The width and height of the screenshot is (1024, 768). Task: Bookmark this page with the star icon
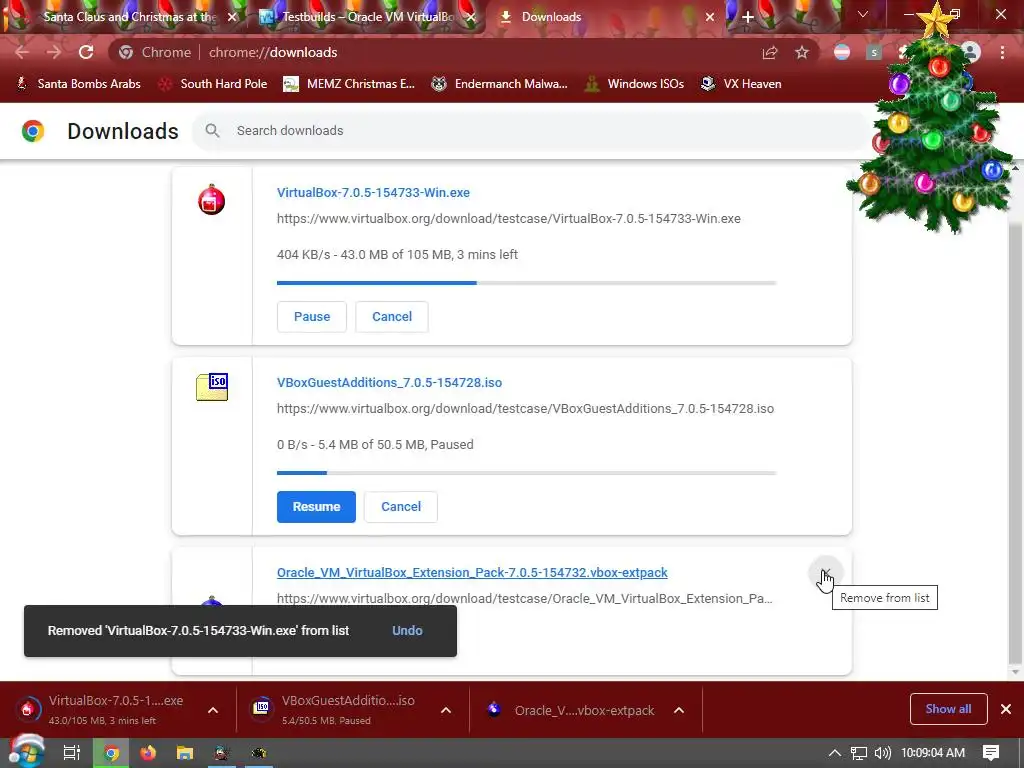[x=802, y=52]
